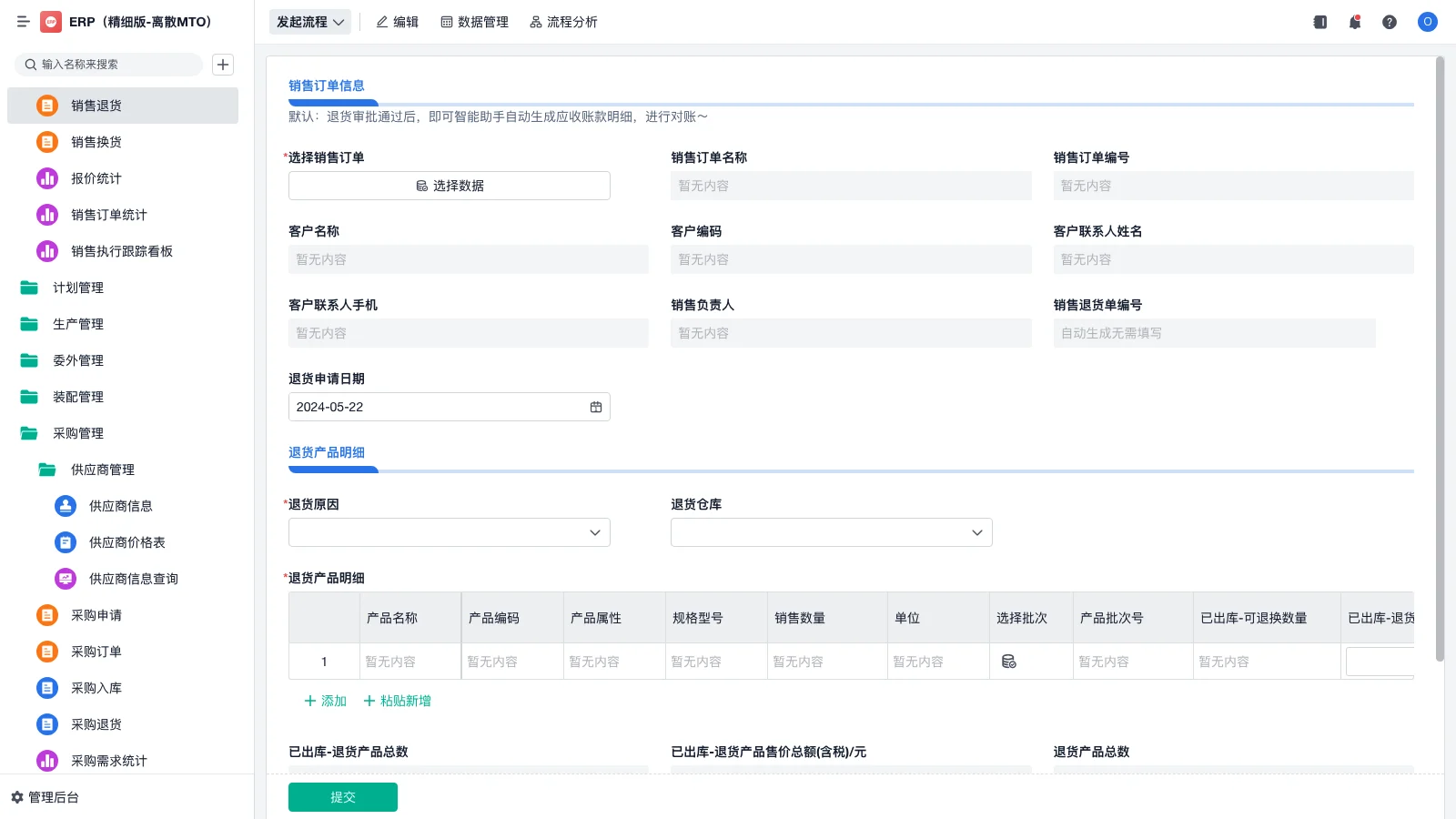Screen dimensions: 1456x819
Task: Add a new row via 添加 link
Action: (x=324, y=701)
